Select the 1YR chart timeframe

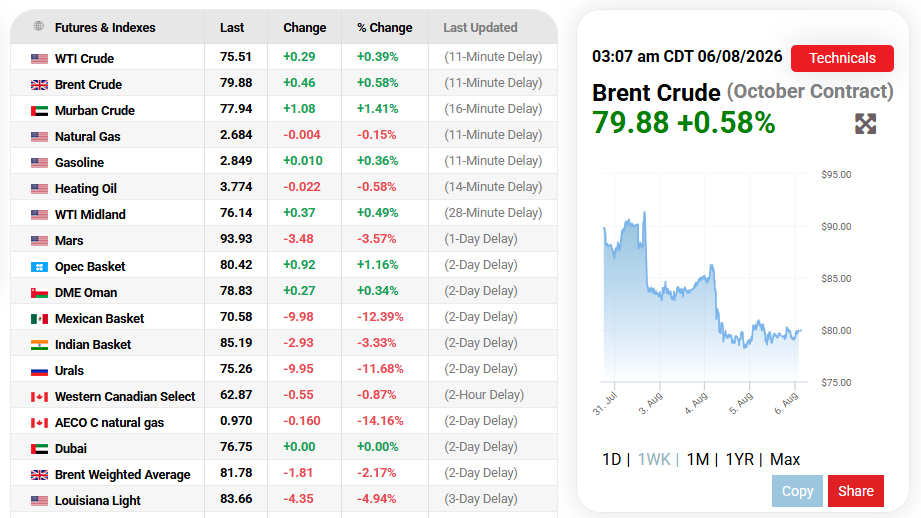point(740,459)
